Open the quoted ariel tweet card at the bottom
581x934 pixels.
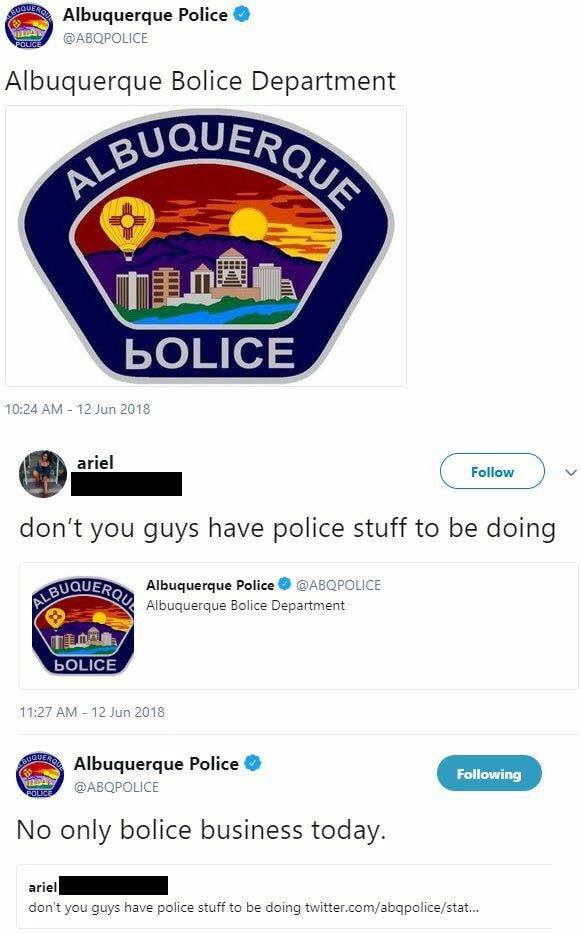(285, 896)
